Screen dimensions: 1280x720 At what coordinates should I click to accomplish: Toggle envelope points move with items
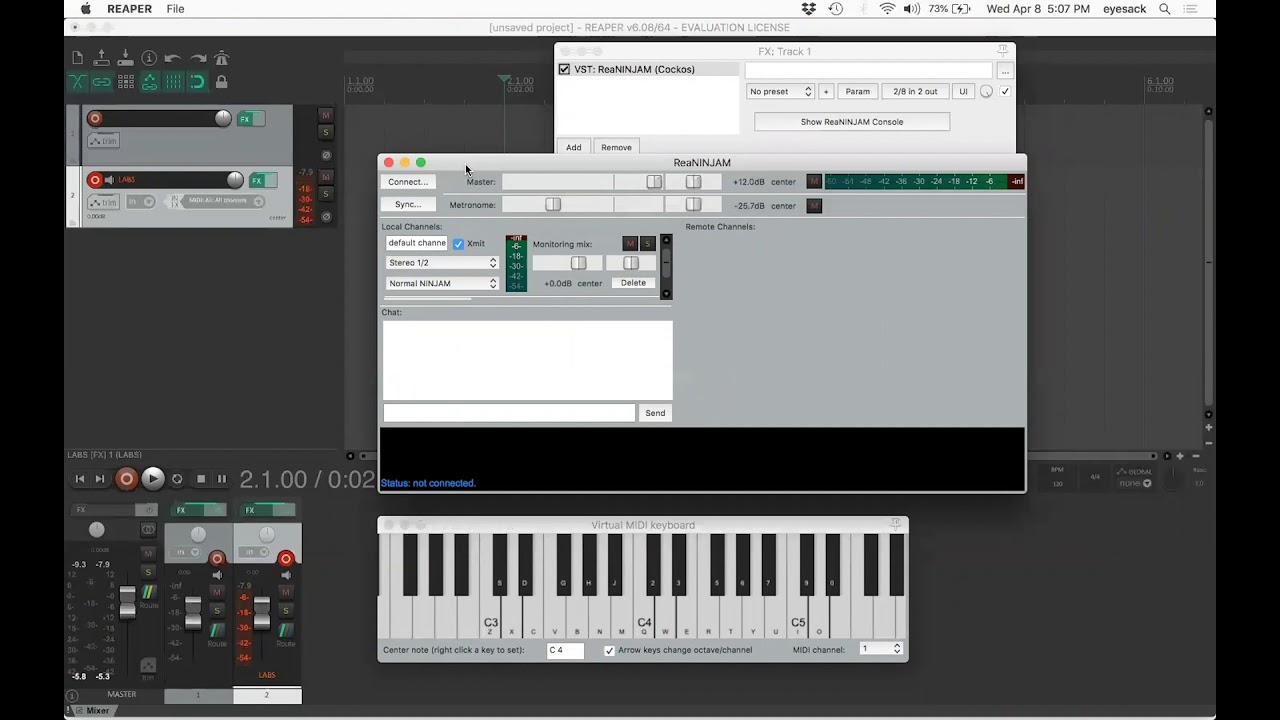coord(149,82)
